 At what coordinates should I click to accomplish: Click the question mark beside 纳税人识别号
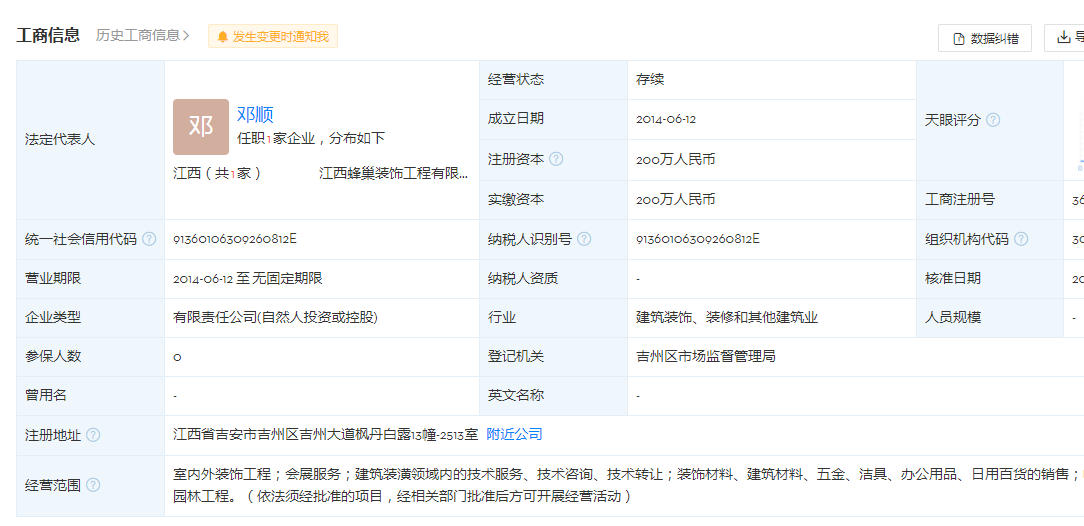tap(584, 239)
